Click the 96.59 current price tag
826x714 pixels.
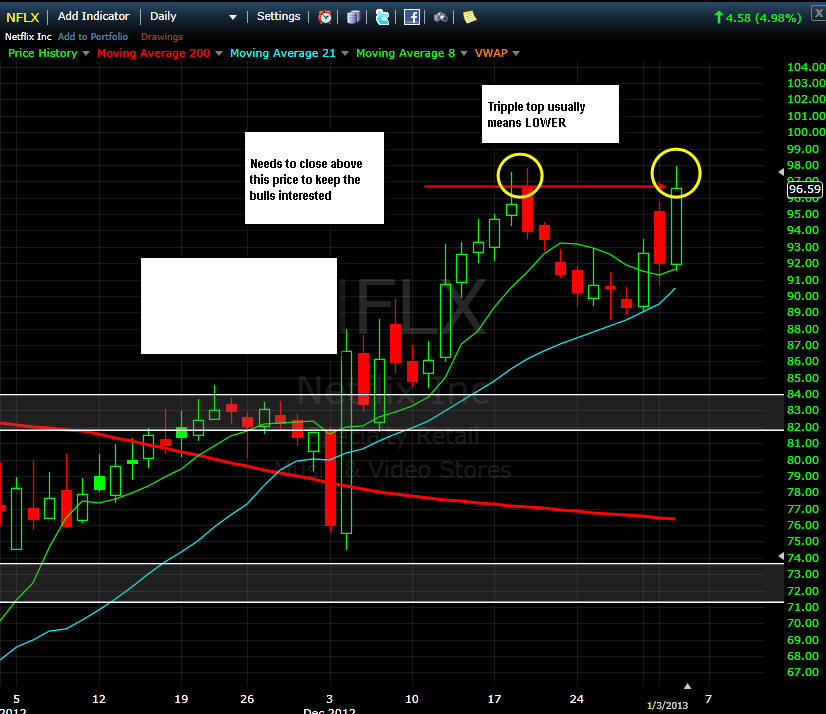pos(804,189)
